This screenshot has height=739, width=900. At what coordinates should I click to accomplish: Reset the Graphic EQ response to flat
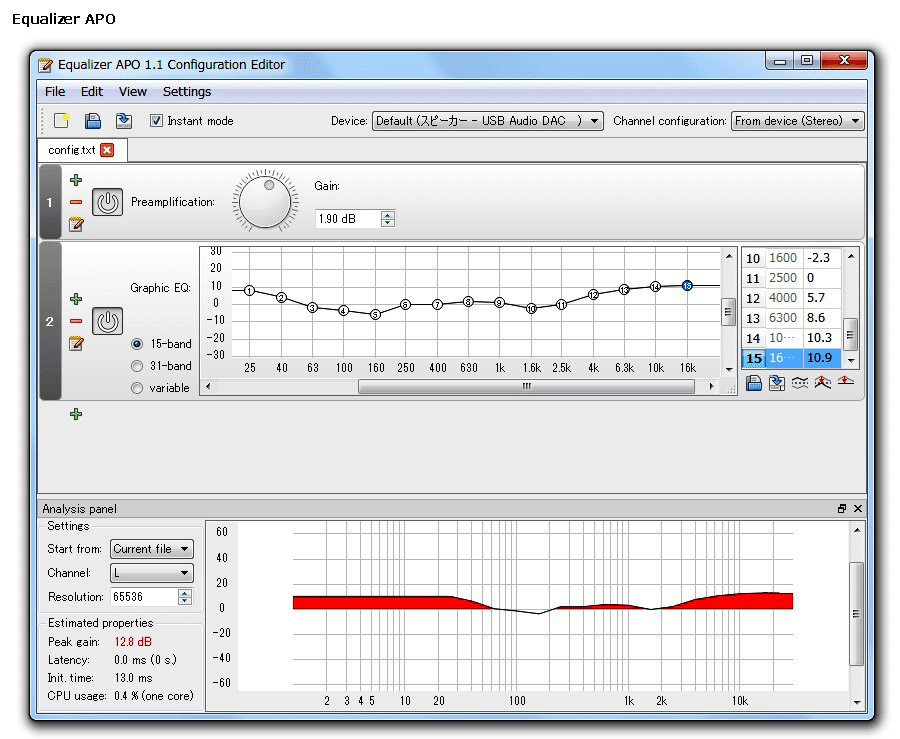pyautogui.click(x=845, y=381)
